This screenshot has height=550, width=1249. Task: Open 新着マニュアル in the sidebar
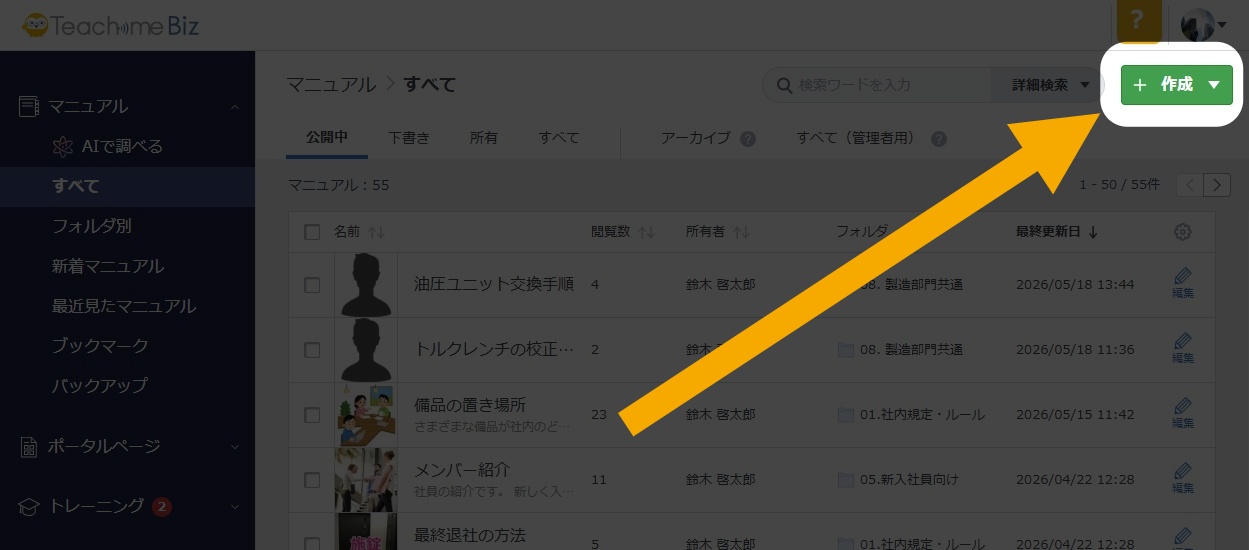(108, 266)
